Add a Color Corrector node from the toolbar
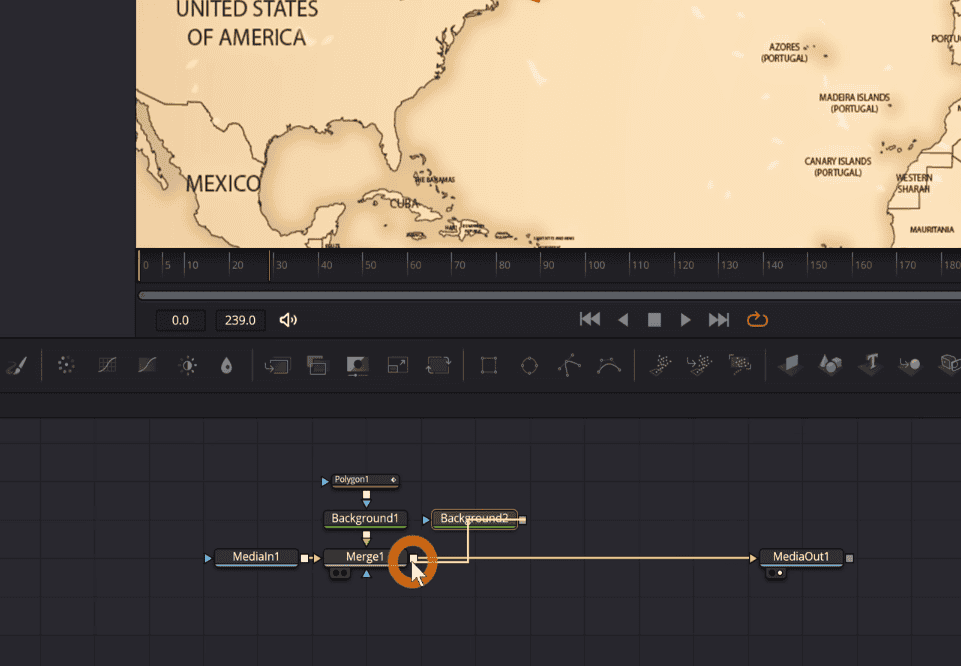This screenshot has height=666, width=961. (66, 365)
